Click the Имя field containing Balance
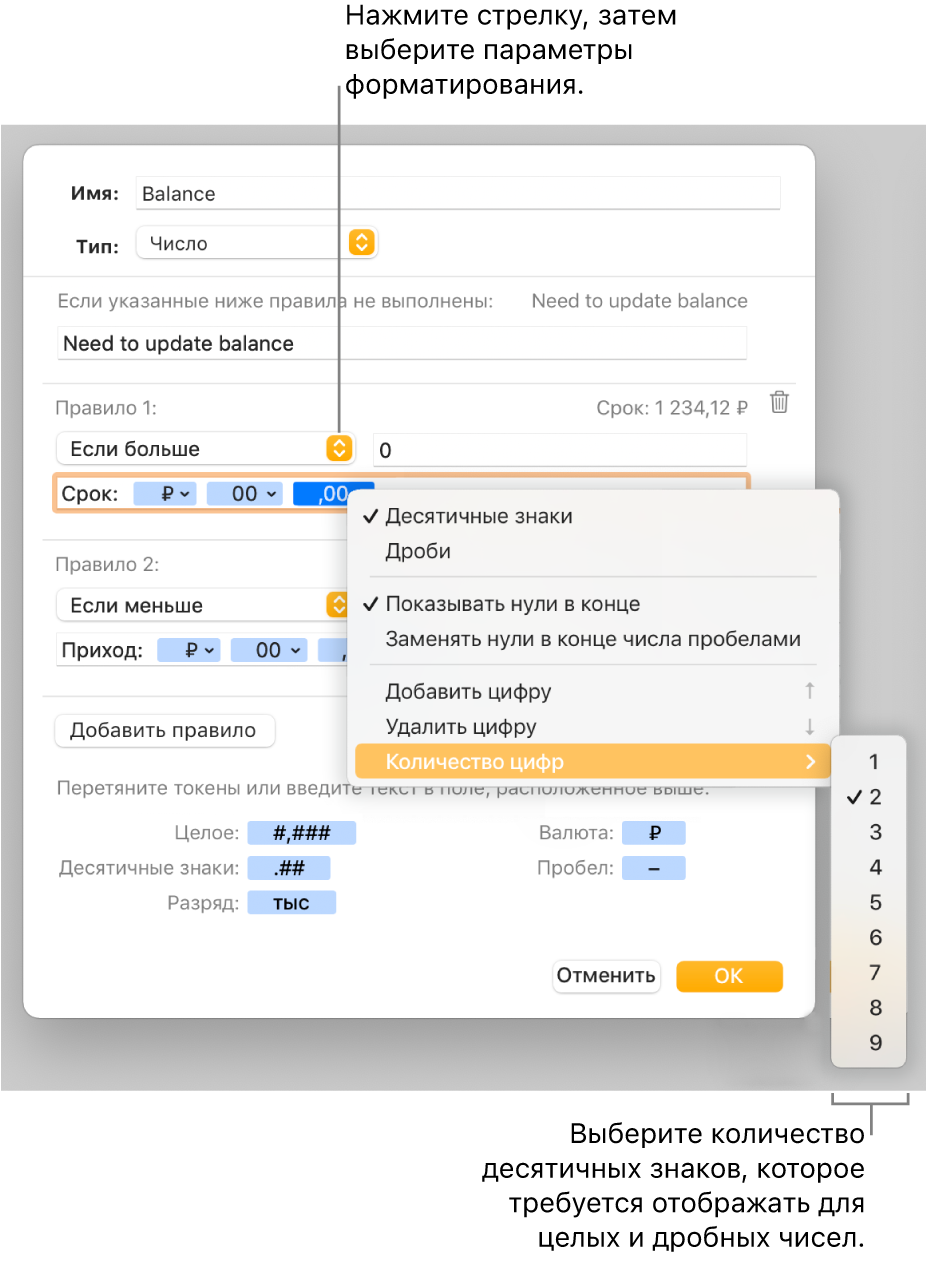 tap(457, 194)
